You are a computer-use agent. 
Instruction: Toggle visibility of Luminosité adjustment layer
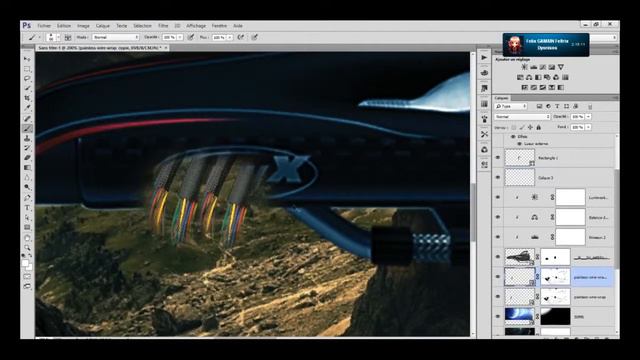(498, 197)
